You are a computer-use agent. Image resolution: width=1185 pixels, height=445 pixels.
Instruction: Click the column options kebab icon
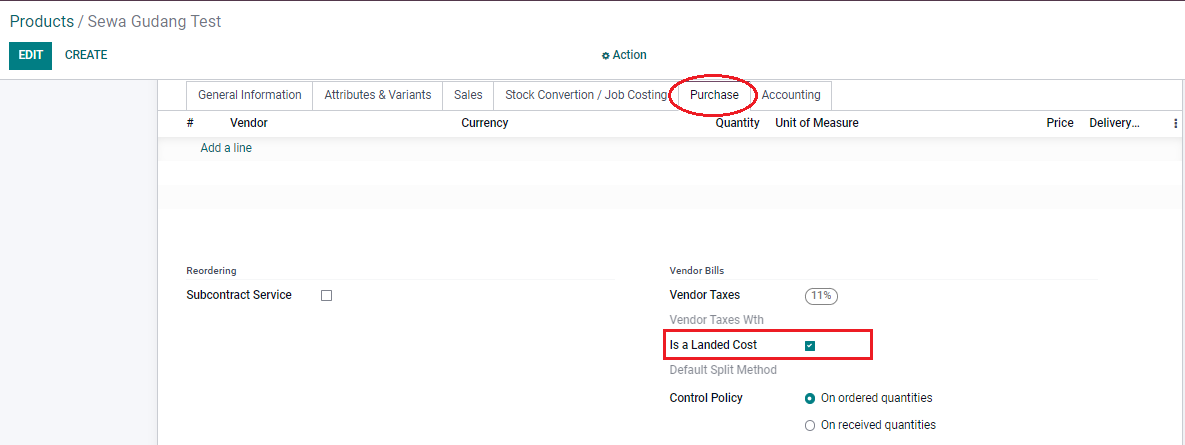[1175, 124]
